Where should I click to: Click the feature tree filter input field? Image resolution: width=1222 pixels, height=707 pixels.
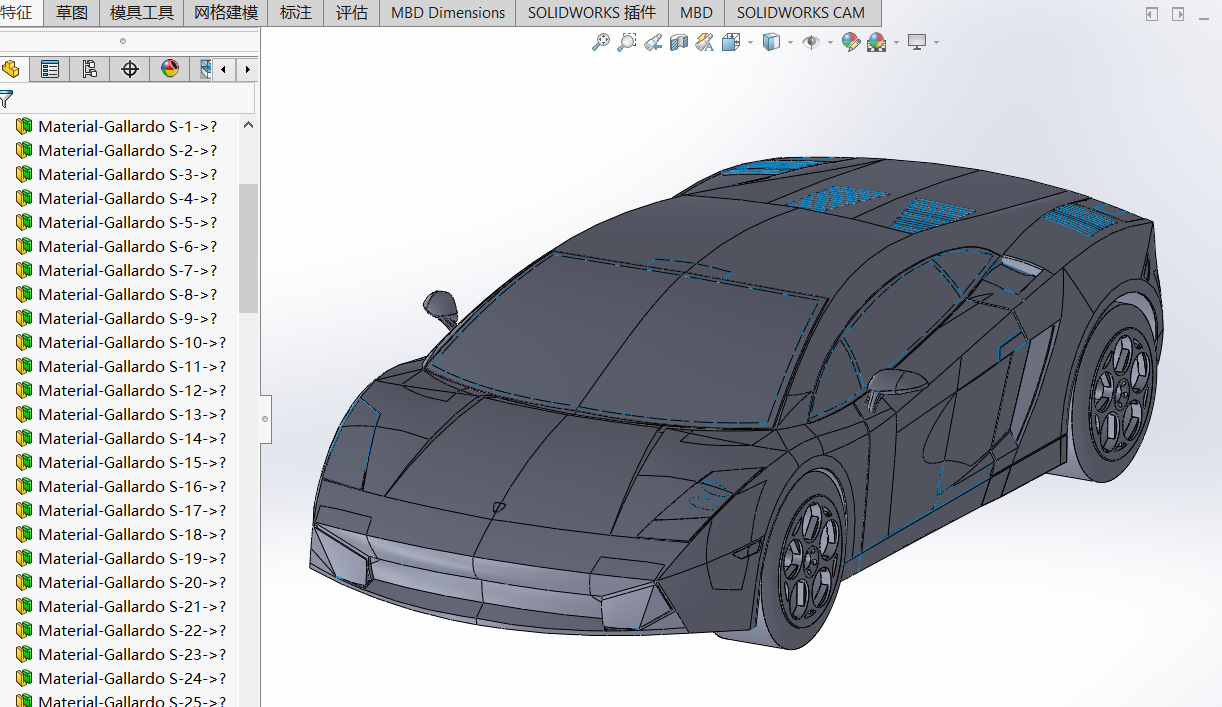(x=134, y=98)
